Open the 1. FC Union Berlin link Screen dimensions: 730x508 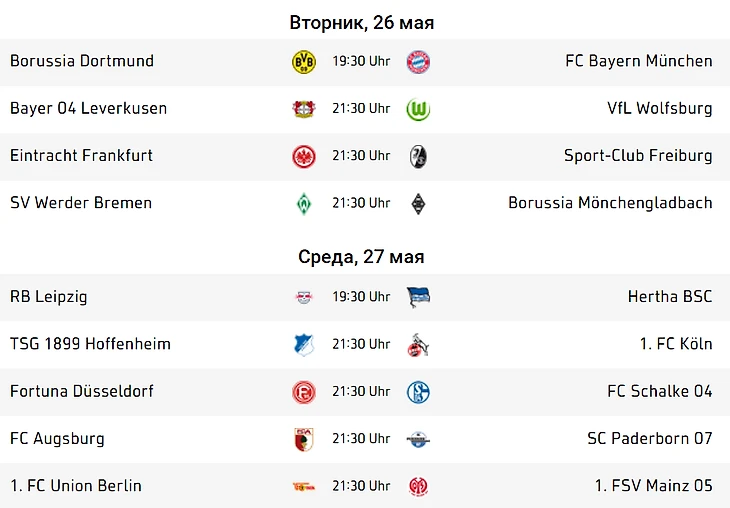75,486
